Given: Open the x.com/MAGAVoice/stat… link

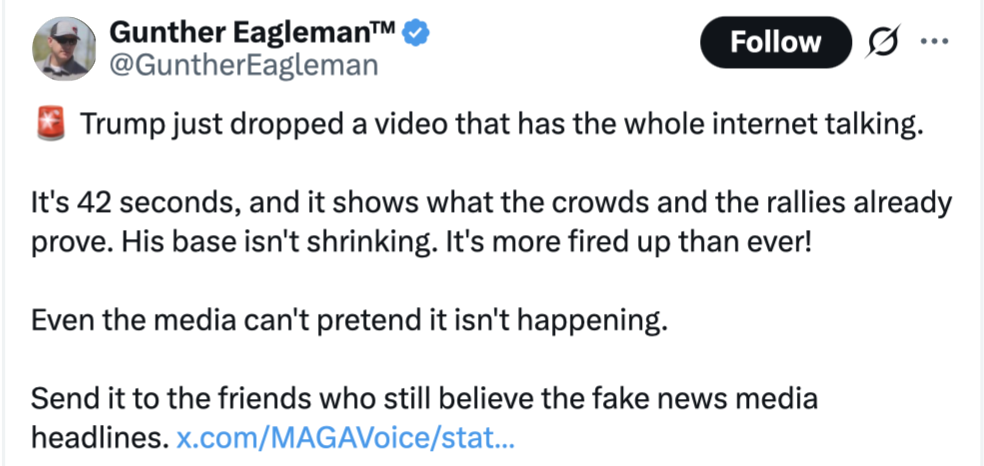Looking at the screenshot, I should tap(345, 438).
